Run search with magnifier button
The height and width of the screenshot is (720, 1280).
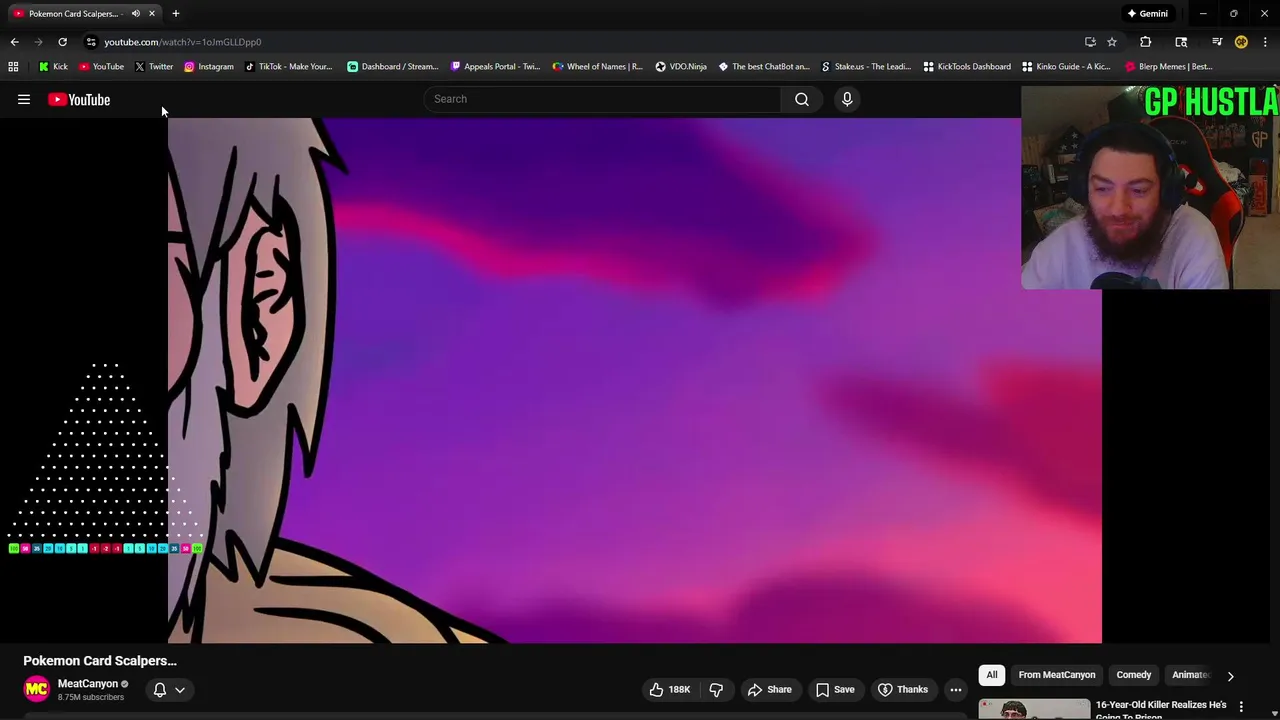pyautogui.click(x=802, y=99)
